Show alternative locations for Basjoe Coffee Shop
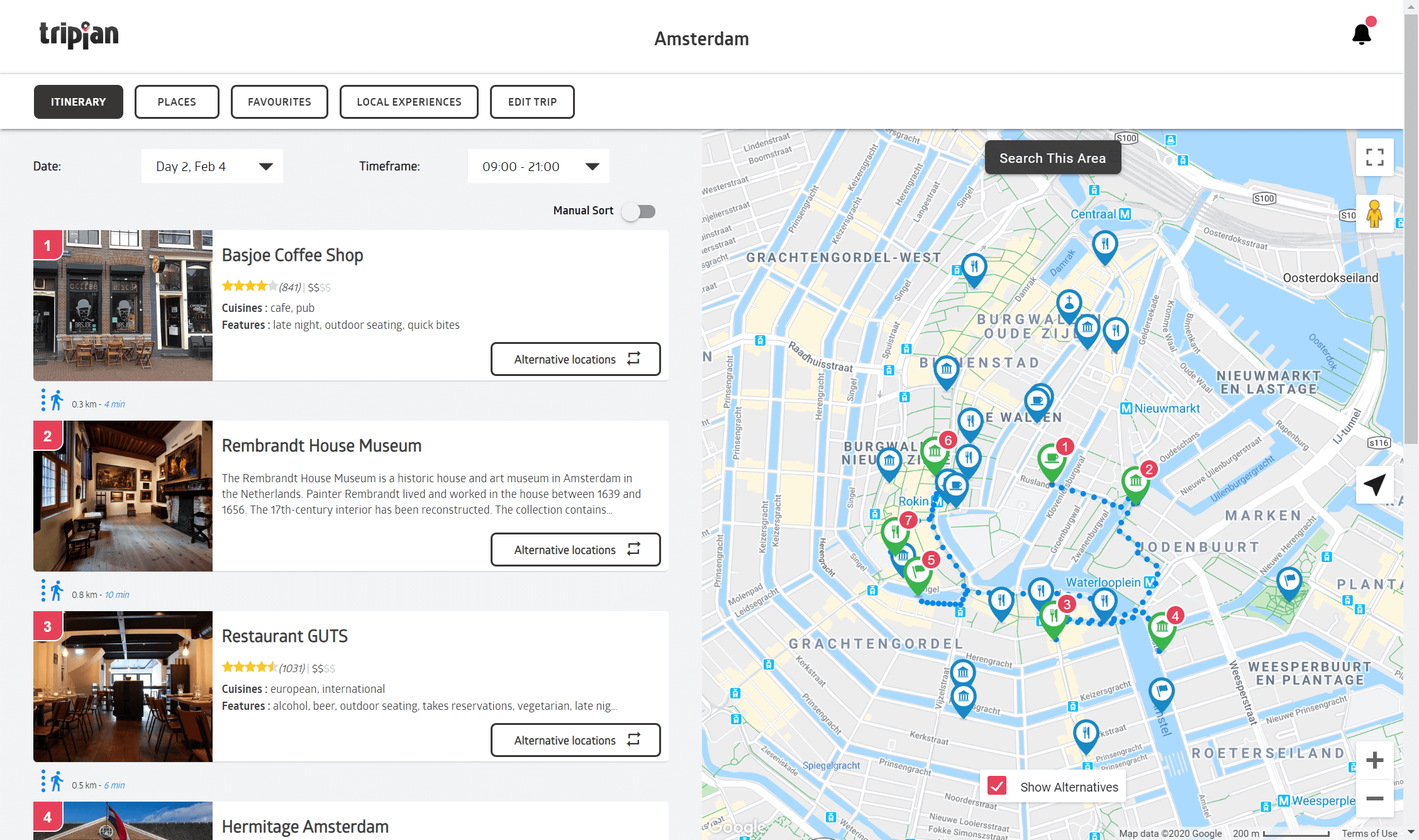Screen dimensions: 1419x840 point(576,359)
